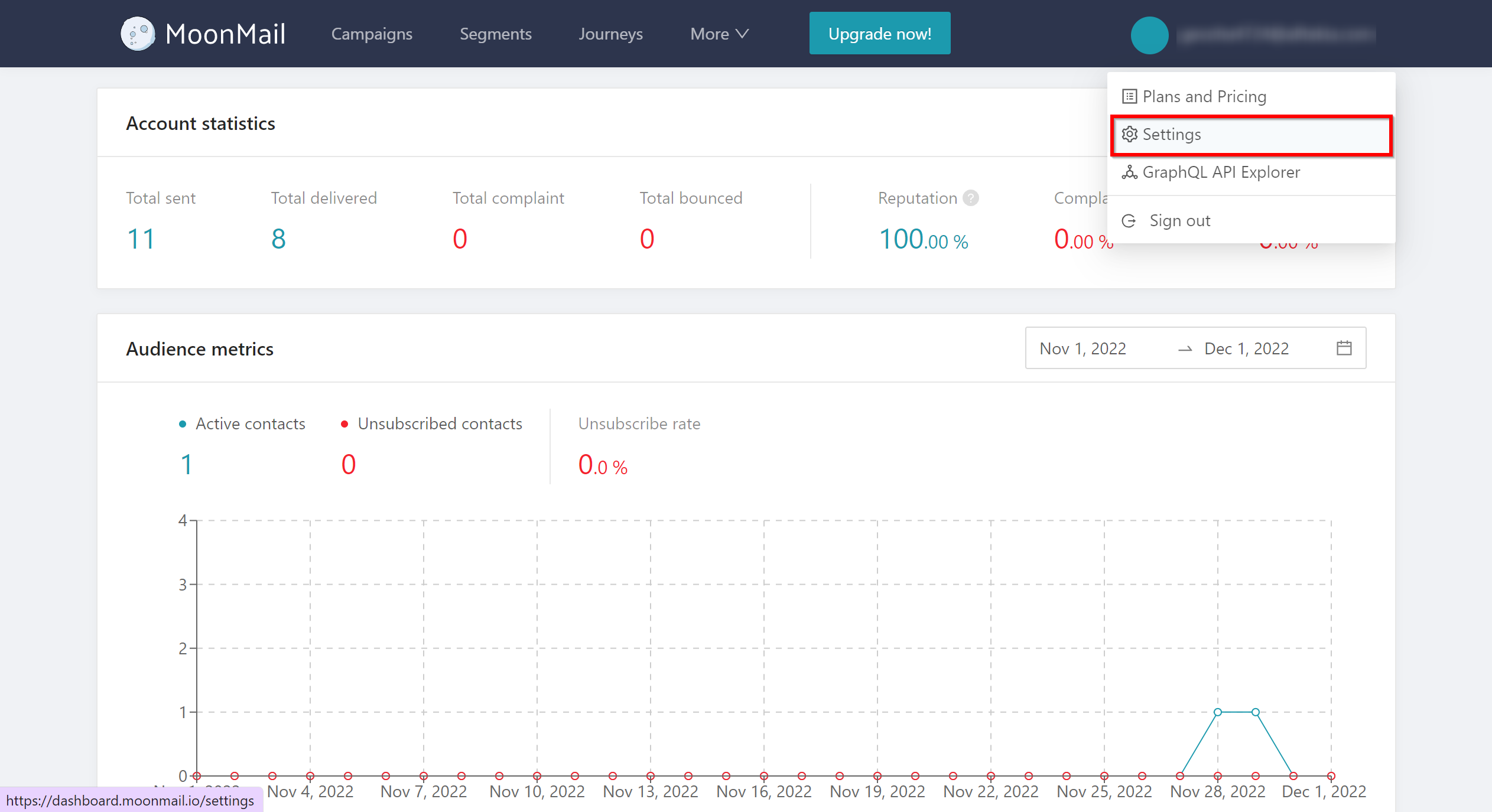
Task: Click the Unsubscribe rate 0.0 % value
Action: tap(603, 465)
